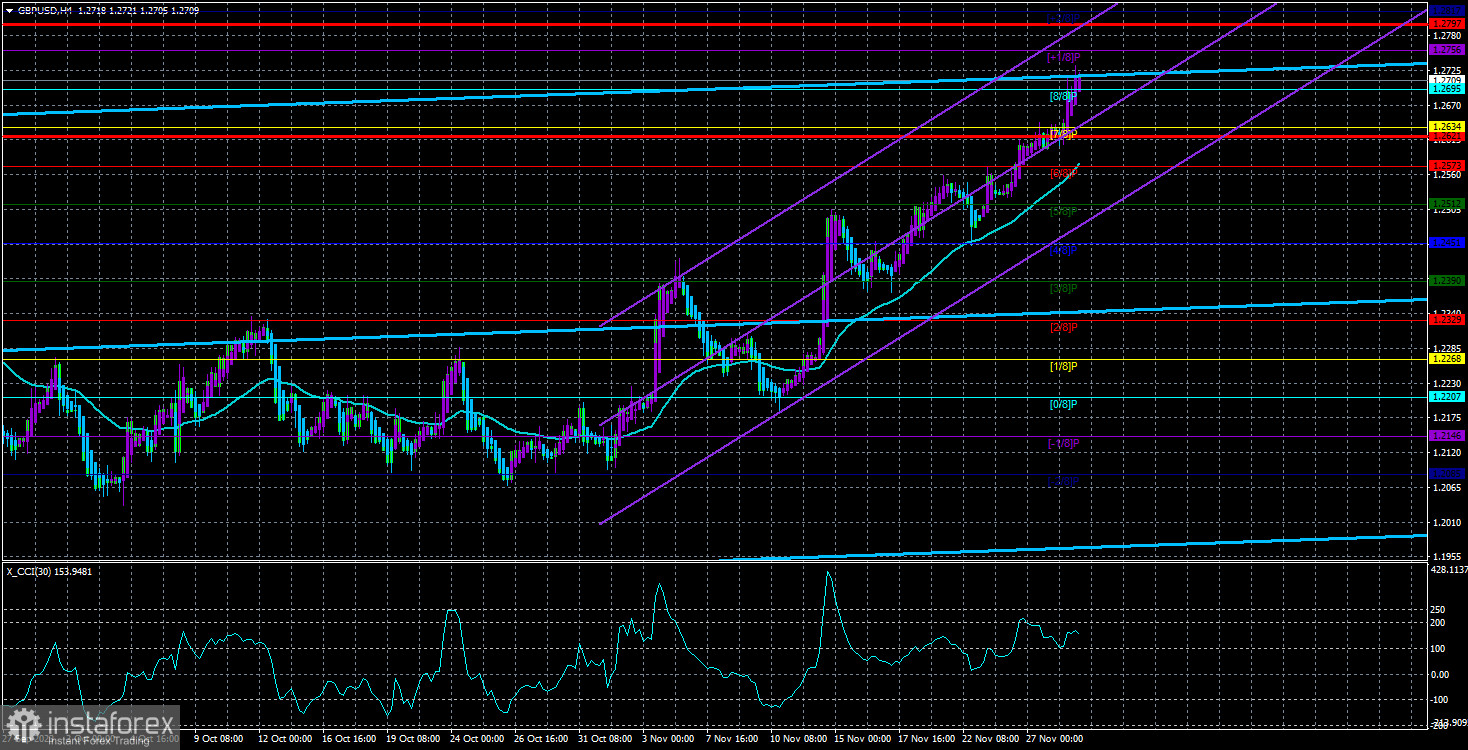Click the 1.2797 red price label
Viewport: 1468px width, 750px height.
click(1447, 23)
